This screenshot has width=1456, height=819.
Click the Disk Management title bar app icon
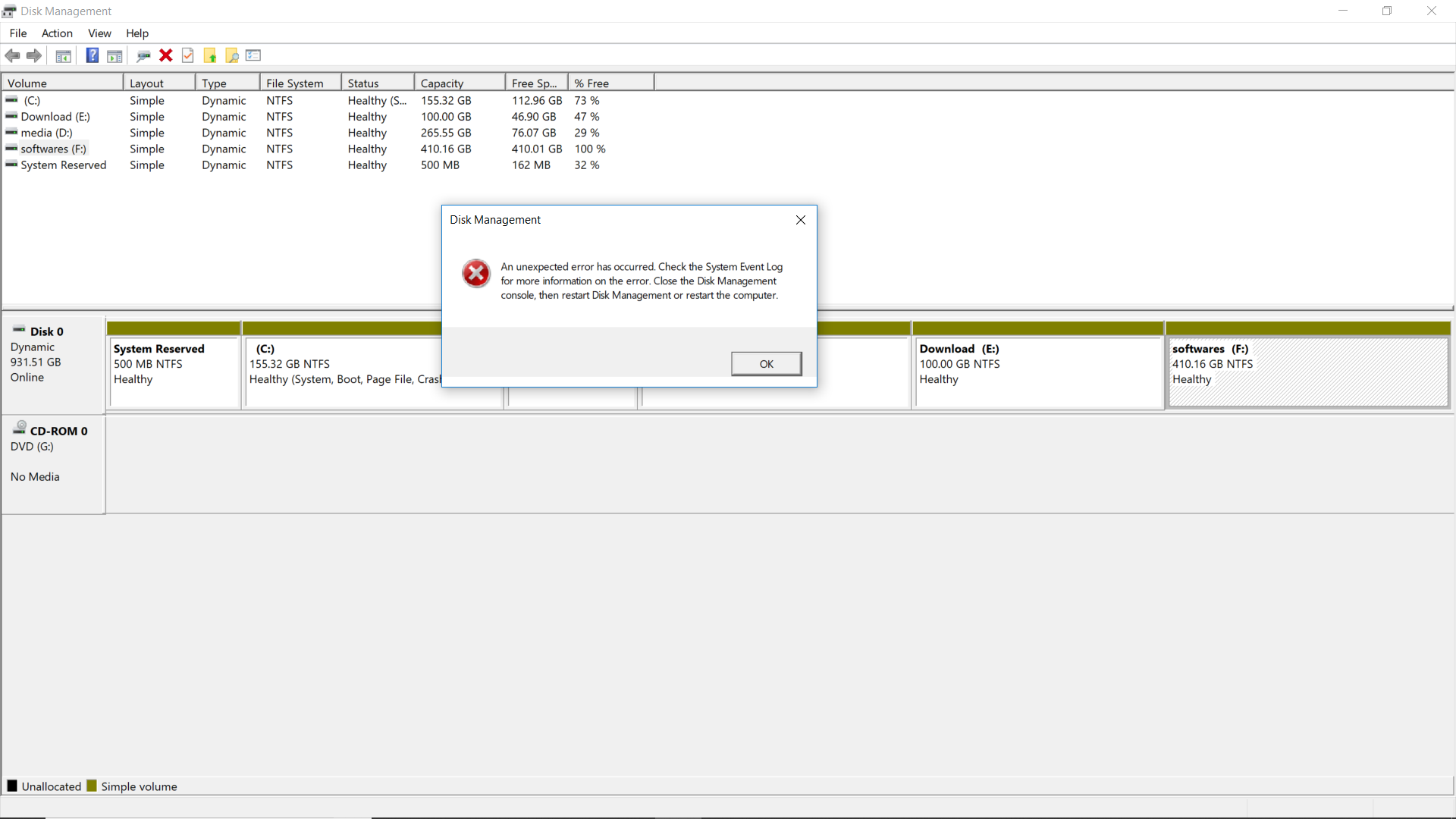point(9,11)
